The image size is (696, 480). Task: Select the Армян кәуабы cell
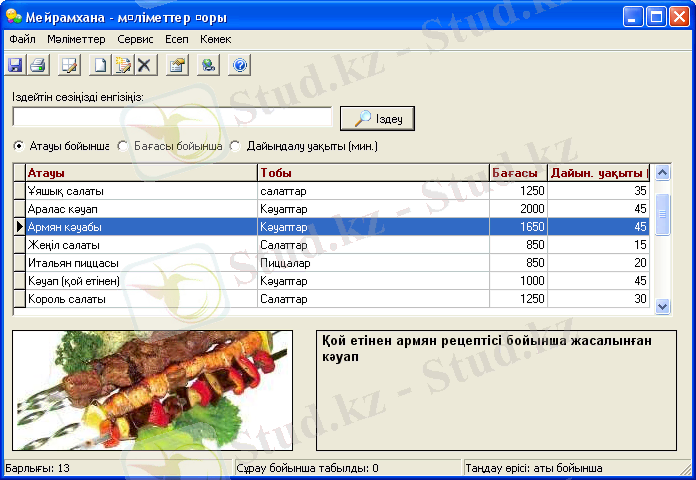click(142, 227)
